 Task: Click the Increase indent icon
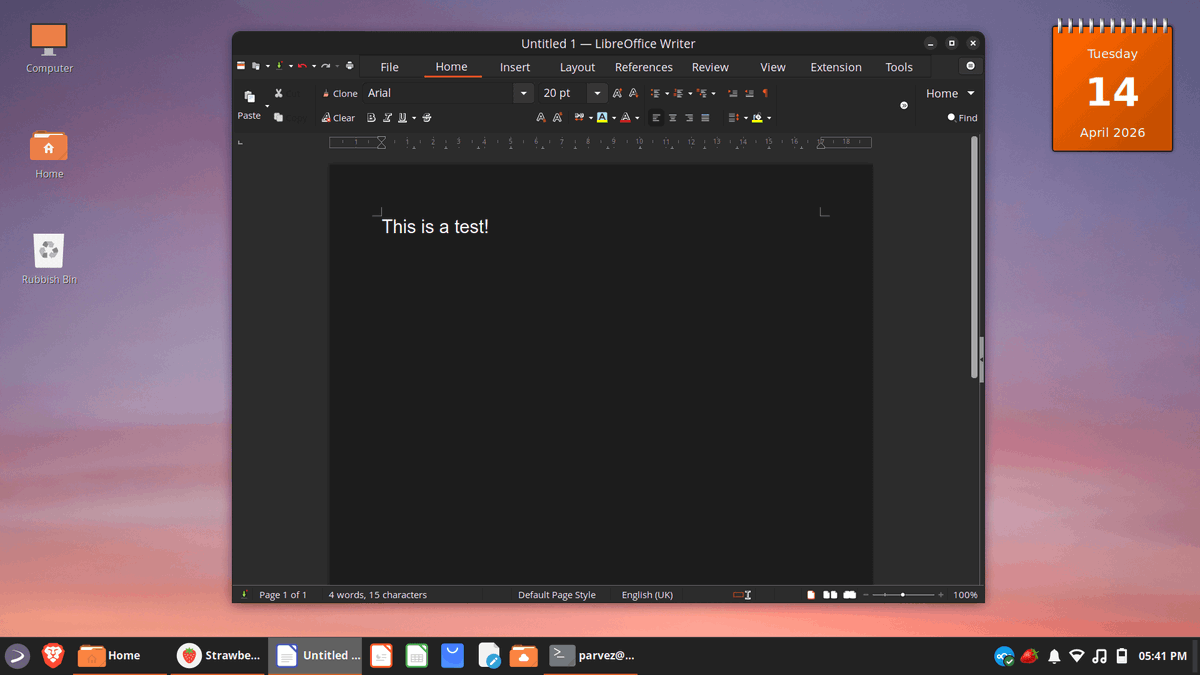click(x=733, y=93)
